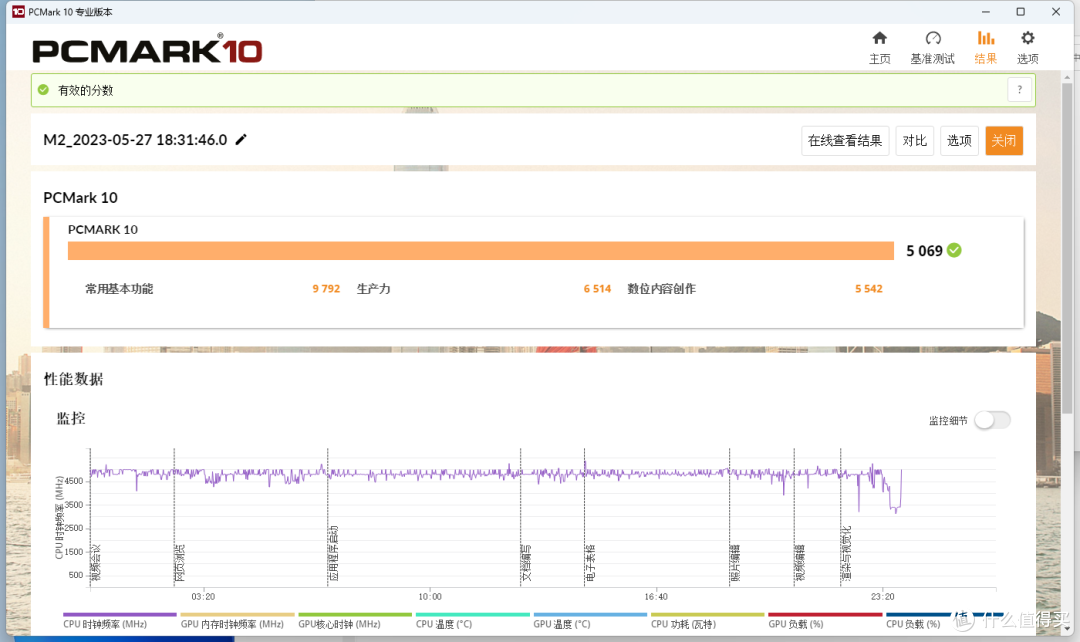This screenshot has height=642, width=1080.
Task: Click the PCMark 10 section heading
Action: [x=81, y=198]
